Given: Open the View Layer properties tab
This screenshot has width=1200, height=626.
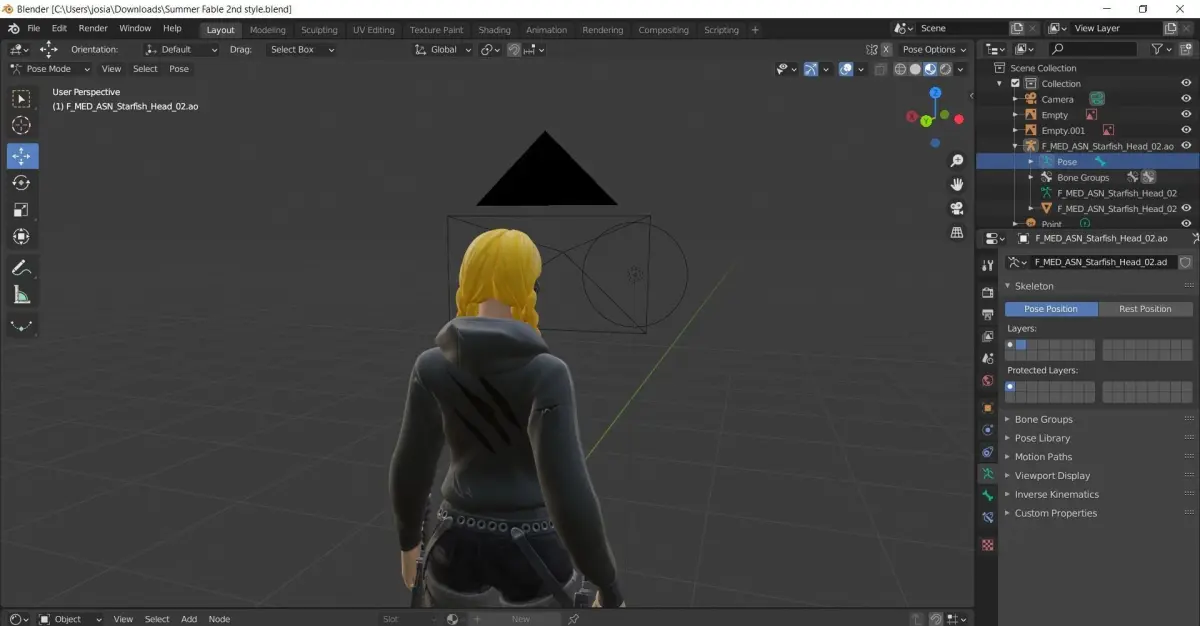Looking at the screenshot, I should point(988,336).
